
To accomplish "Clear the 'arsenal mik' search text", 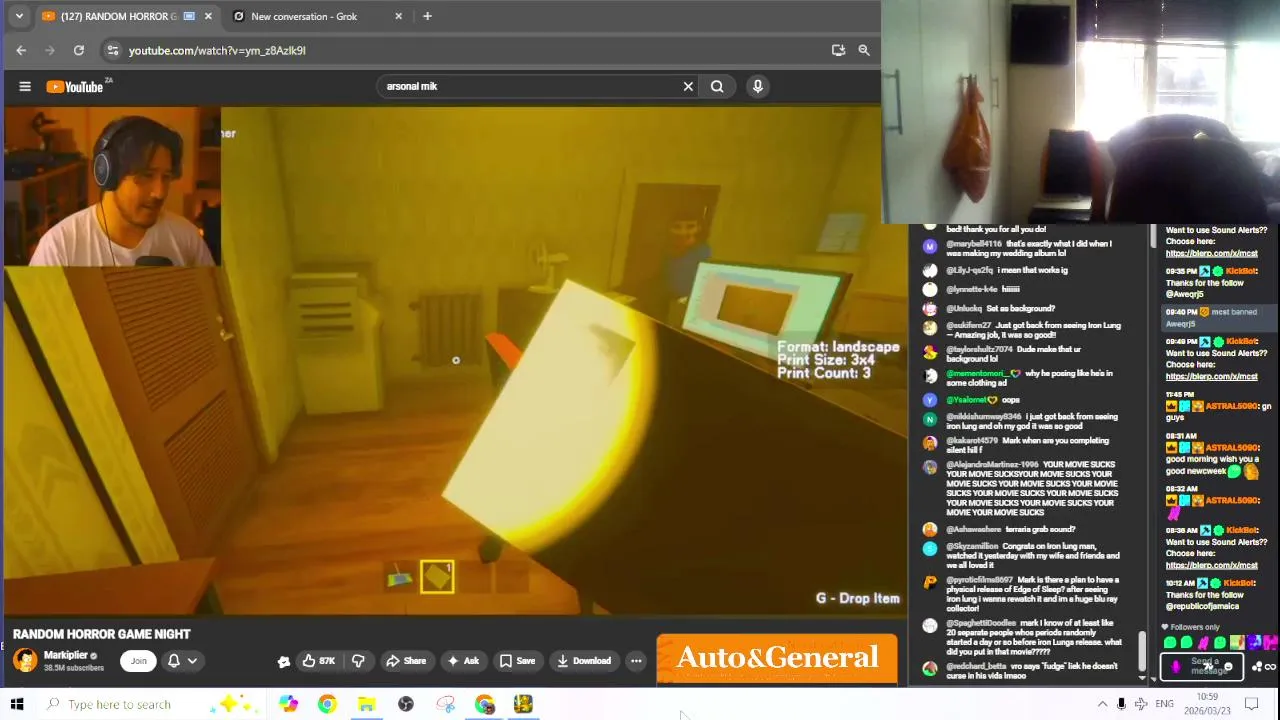I will pyautogui.click(x=688, y=86).
